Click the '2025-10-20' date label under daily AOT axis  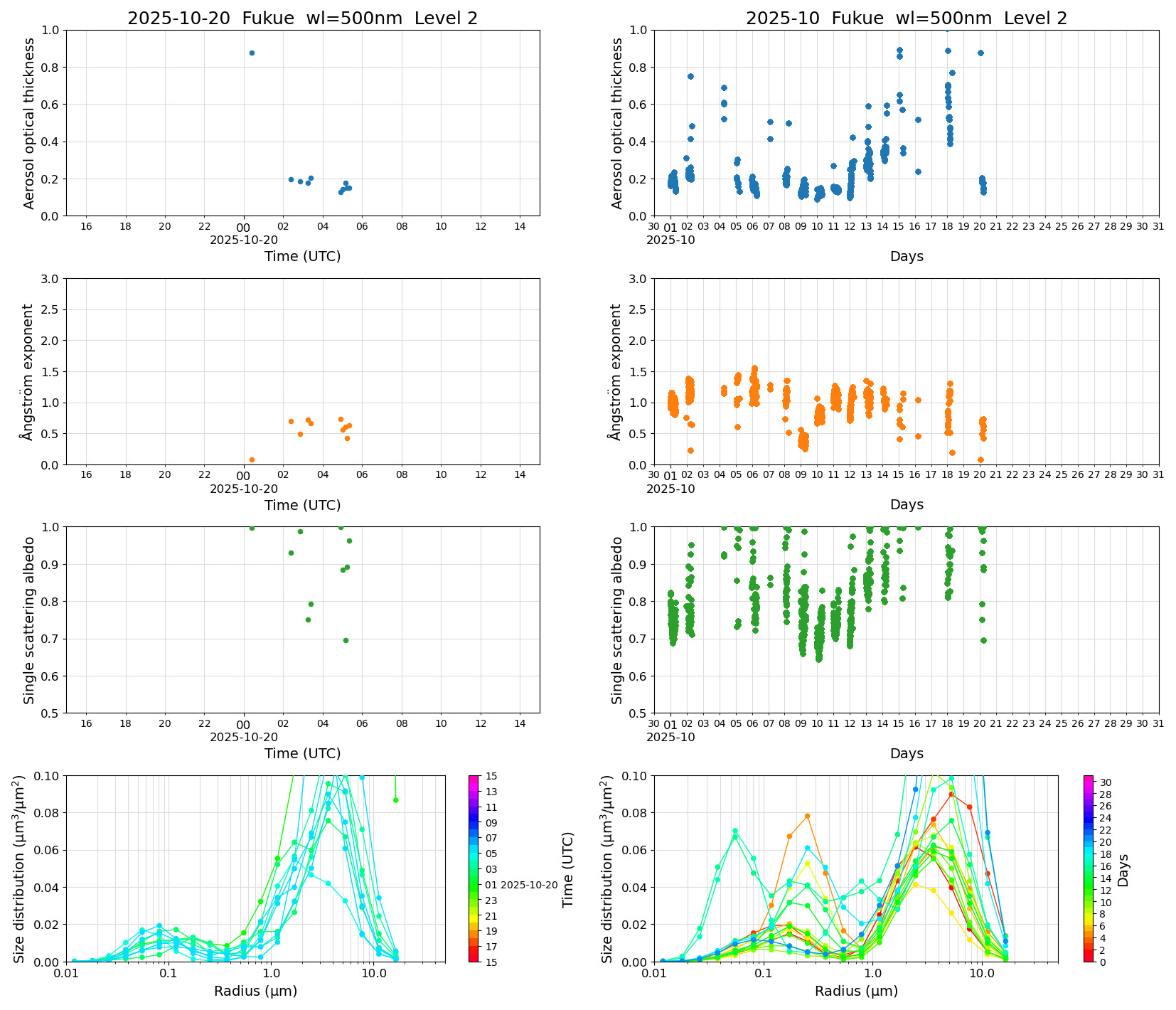(x=244, y=240)
